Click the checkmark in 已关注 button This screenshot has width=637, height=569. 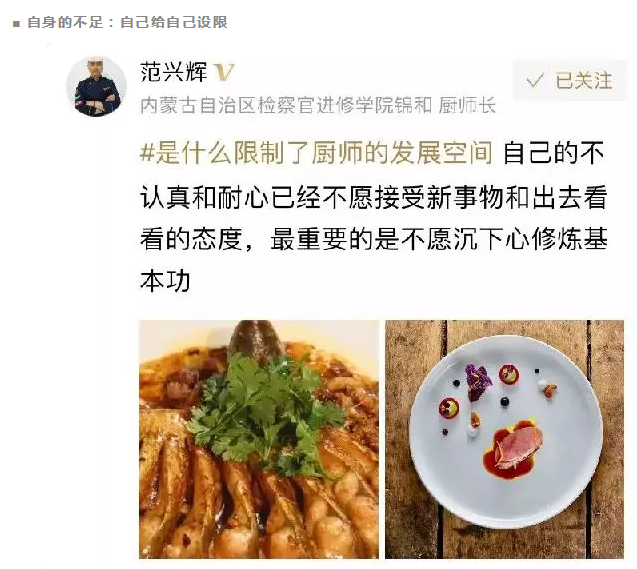pyautogui.click(x=535, y=80)
